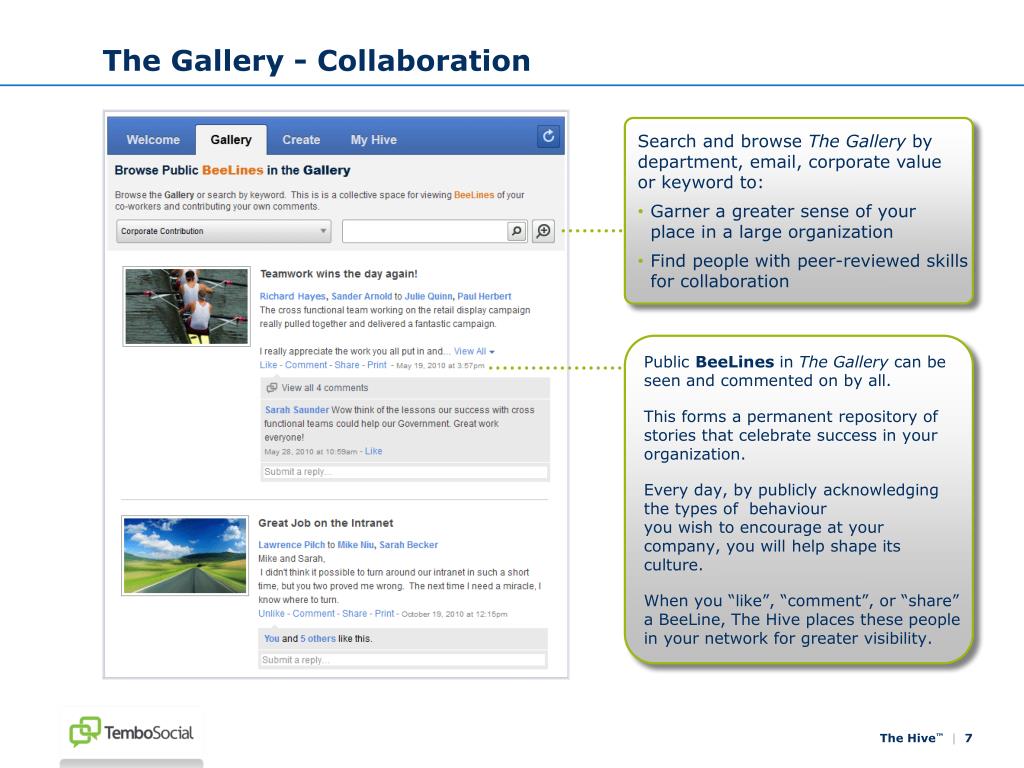Click the refresh icon in the blue tab bar
The width and height of the screenshot is (1024, 768).
pos(549,136)
